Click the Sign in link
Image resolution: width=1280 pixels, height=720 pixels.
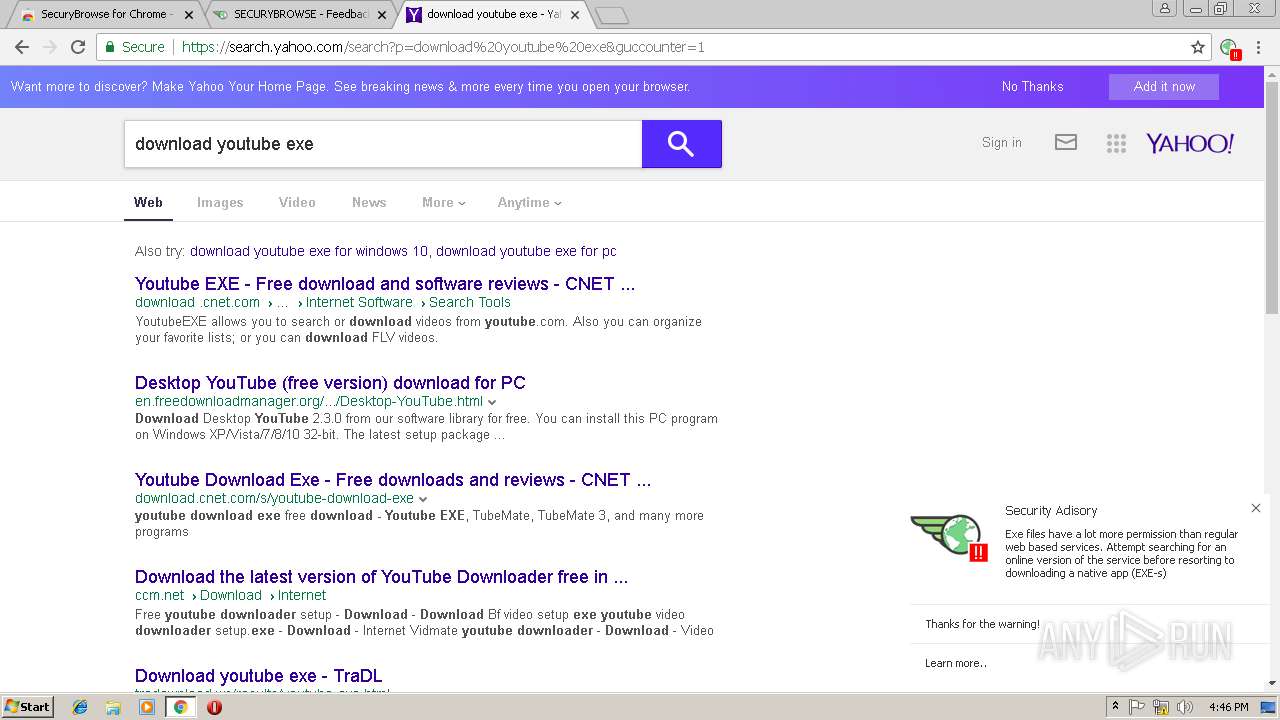(x=1001, y=143)
